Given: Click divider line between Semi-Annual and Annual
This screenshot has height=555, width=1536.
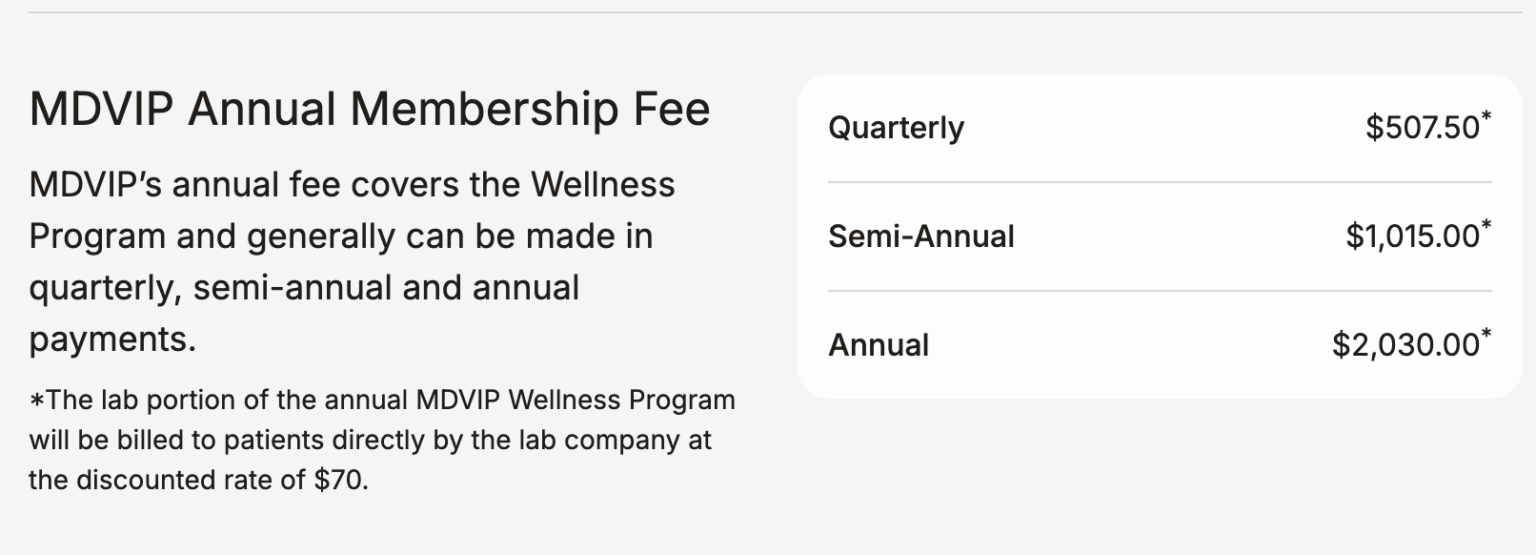Looking at the screenshot, I should pos(1159,291).
